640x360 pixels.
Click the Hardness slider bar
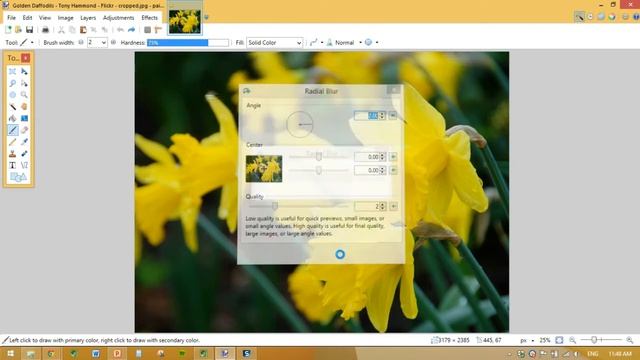(188, 42)
